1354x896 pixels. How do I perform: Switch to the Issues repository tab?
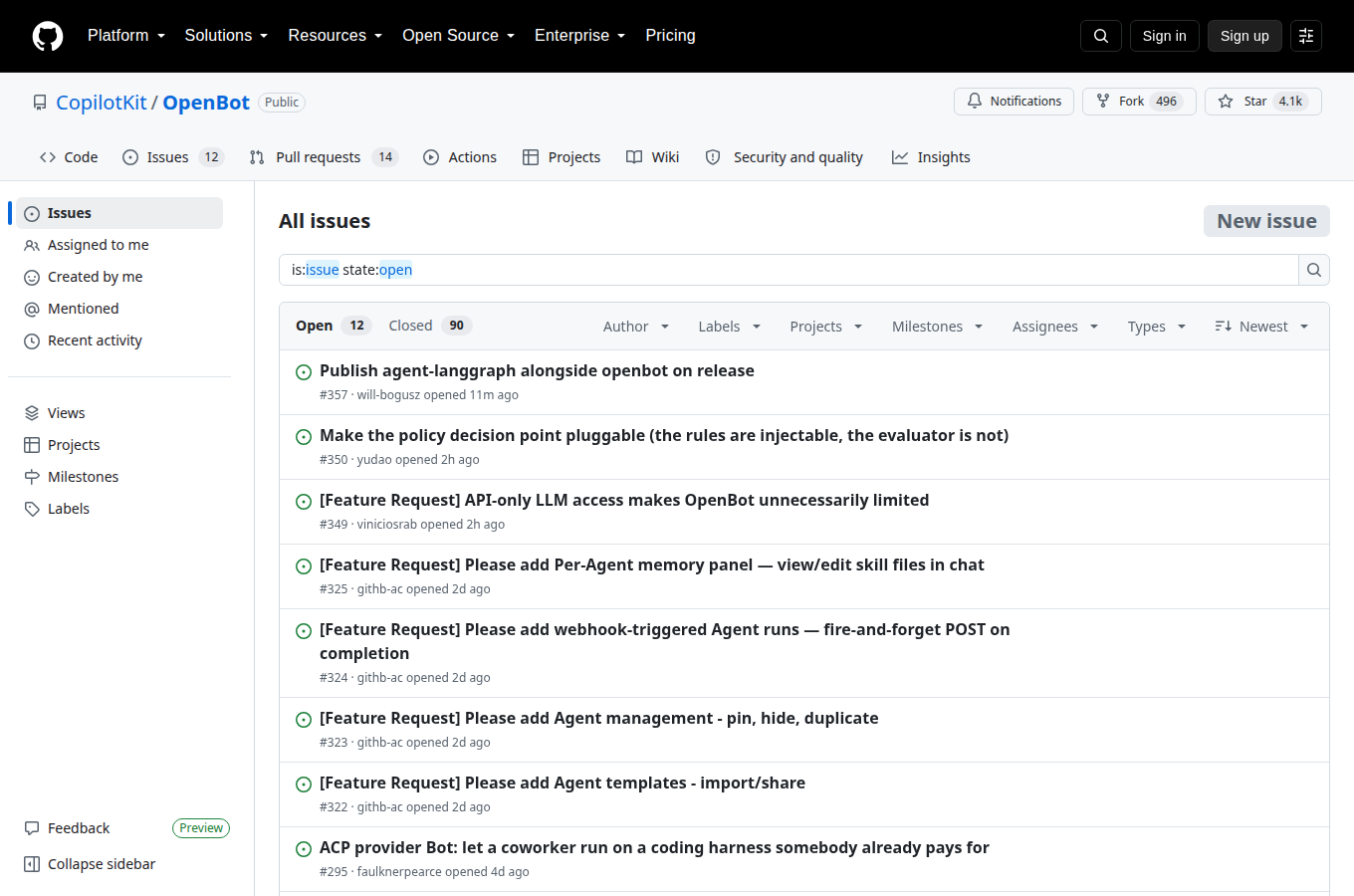point(173,157)
